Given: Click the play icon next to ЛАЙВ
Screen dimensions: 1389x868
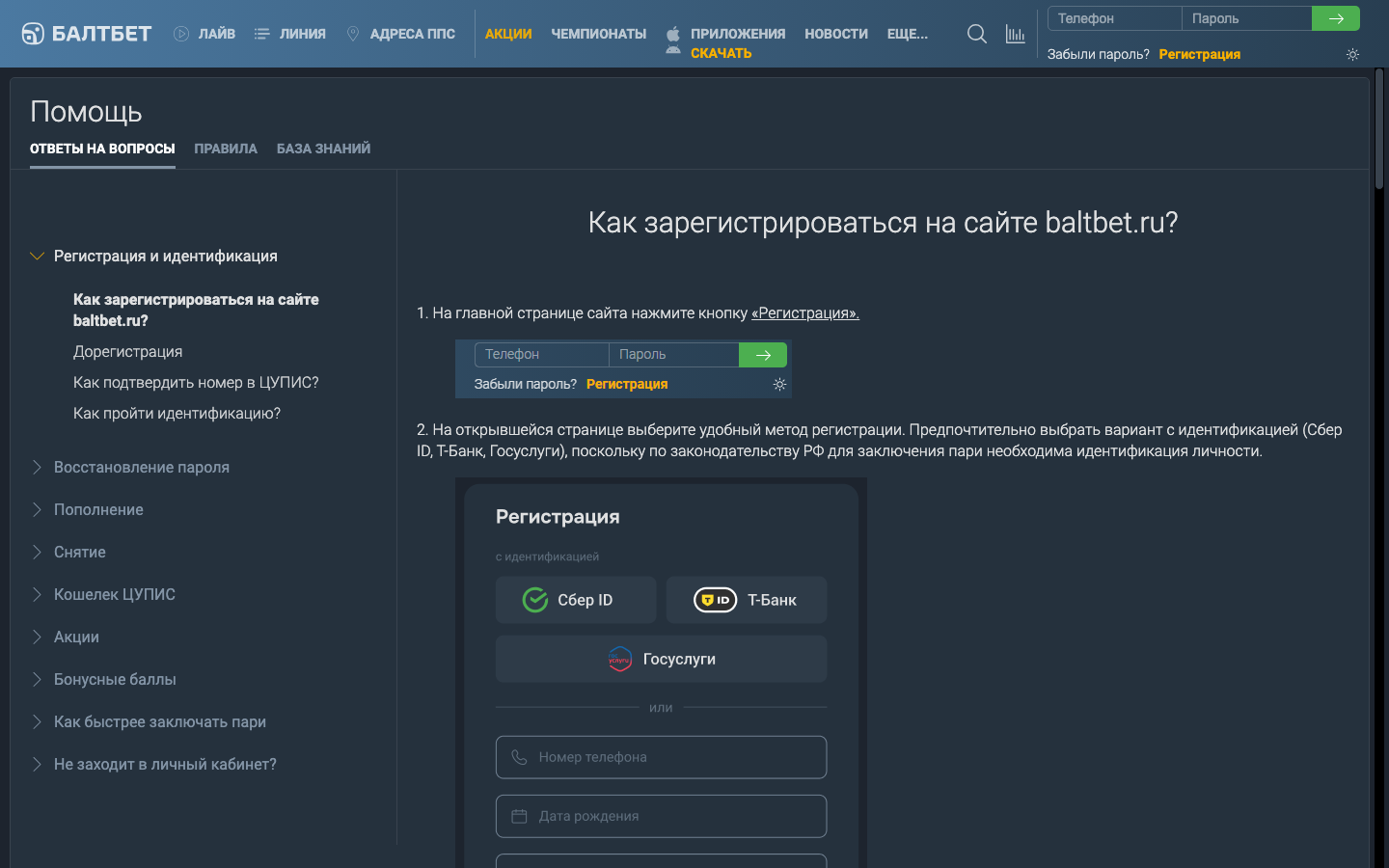Looking at the screenshot, I should click(x=179, y=32).
